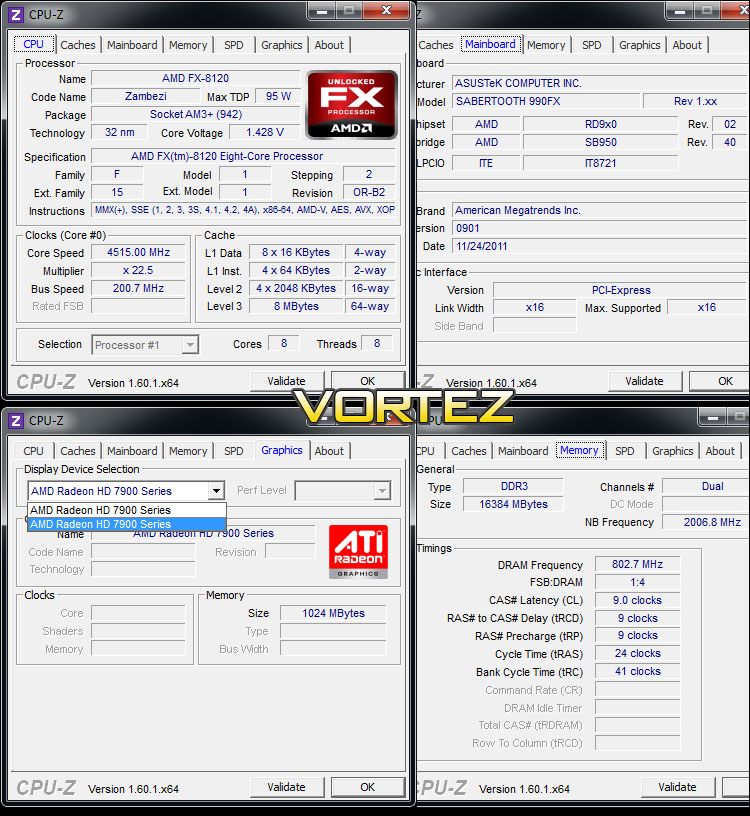
Task: Click the Level 3 8 MBytes cache value
Action: pos(296,307)
